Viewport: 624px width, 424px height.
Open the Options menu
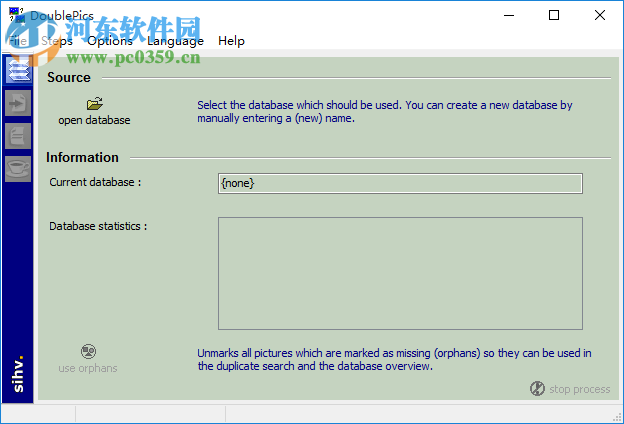[x=110, y=41]
